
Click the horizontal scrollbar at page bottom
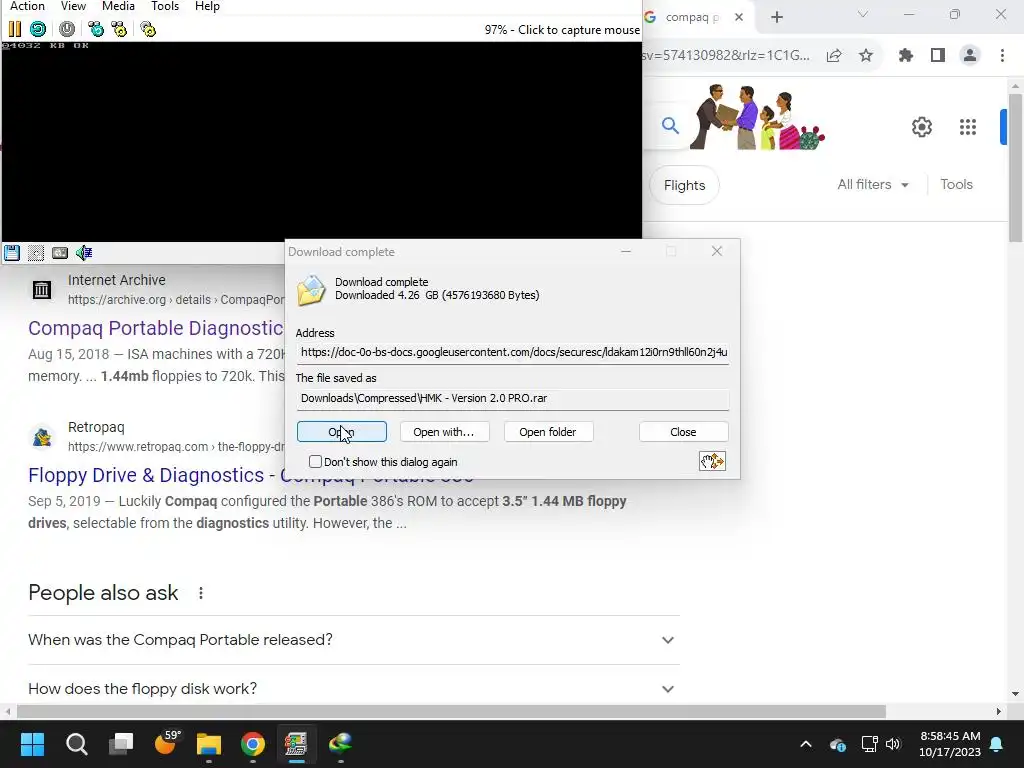(x=451, y=711)
